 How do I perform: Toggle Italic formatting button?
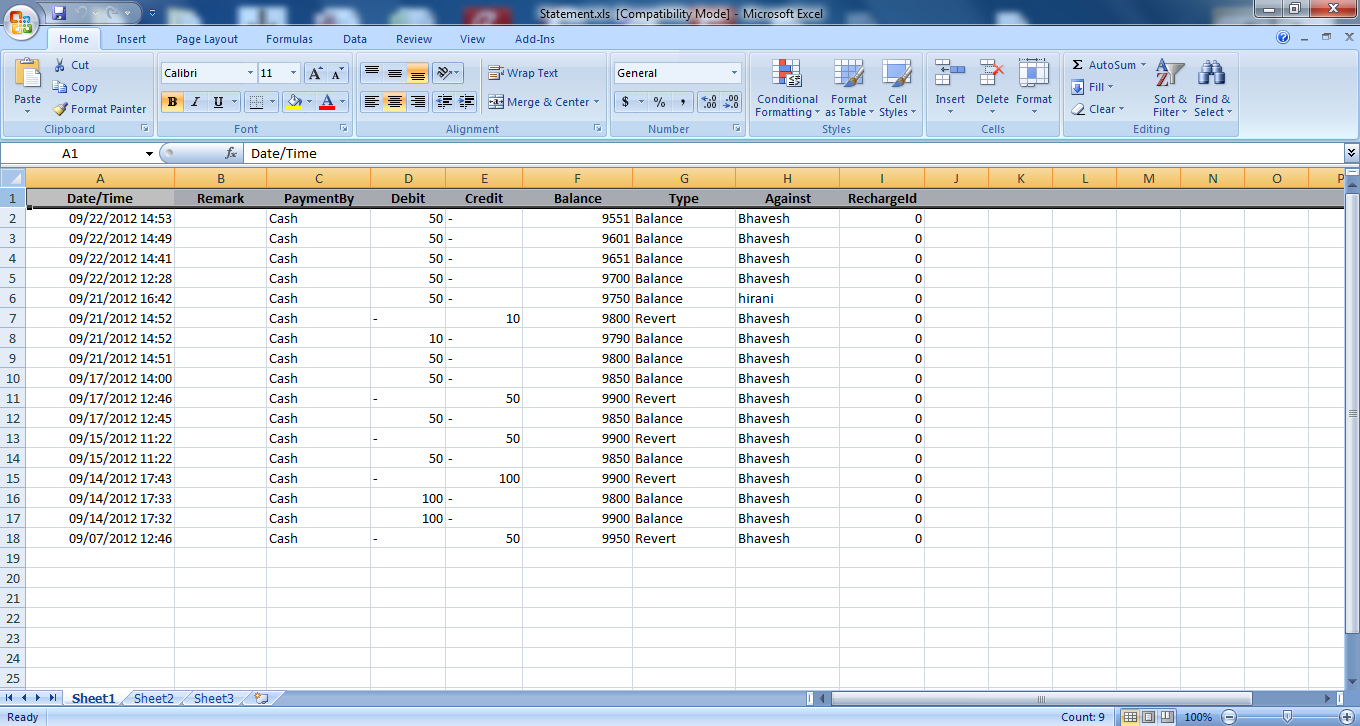[195, 102]
